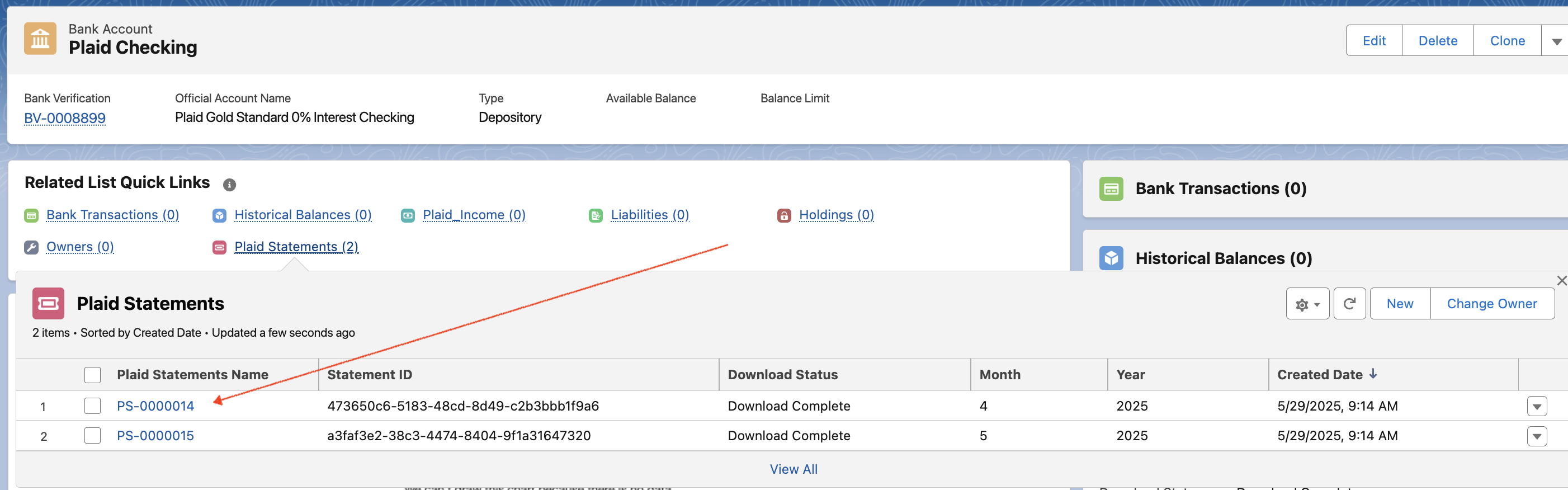
Task: Open the Owners (0) quick link
Action: pos(81,247)
